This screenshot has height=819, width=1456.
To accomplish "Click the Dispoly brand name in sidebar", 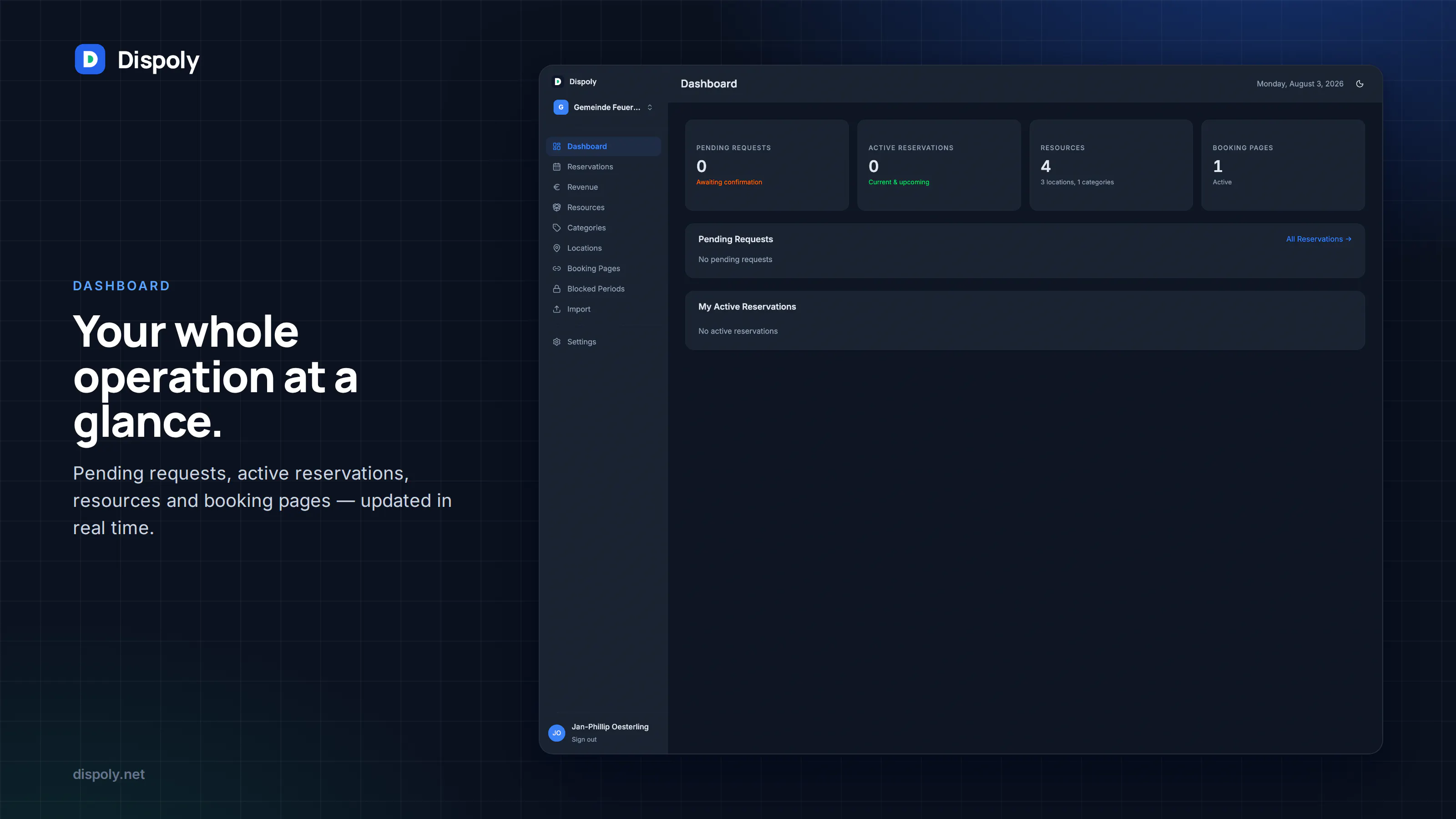I will pos(583,81).
